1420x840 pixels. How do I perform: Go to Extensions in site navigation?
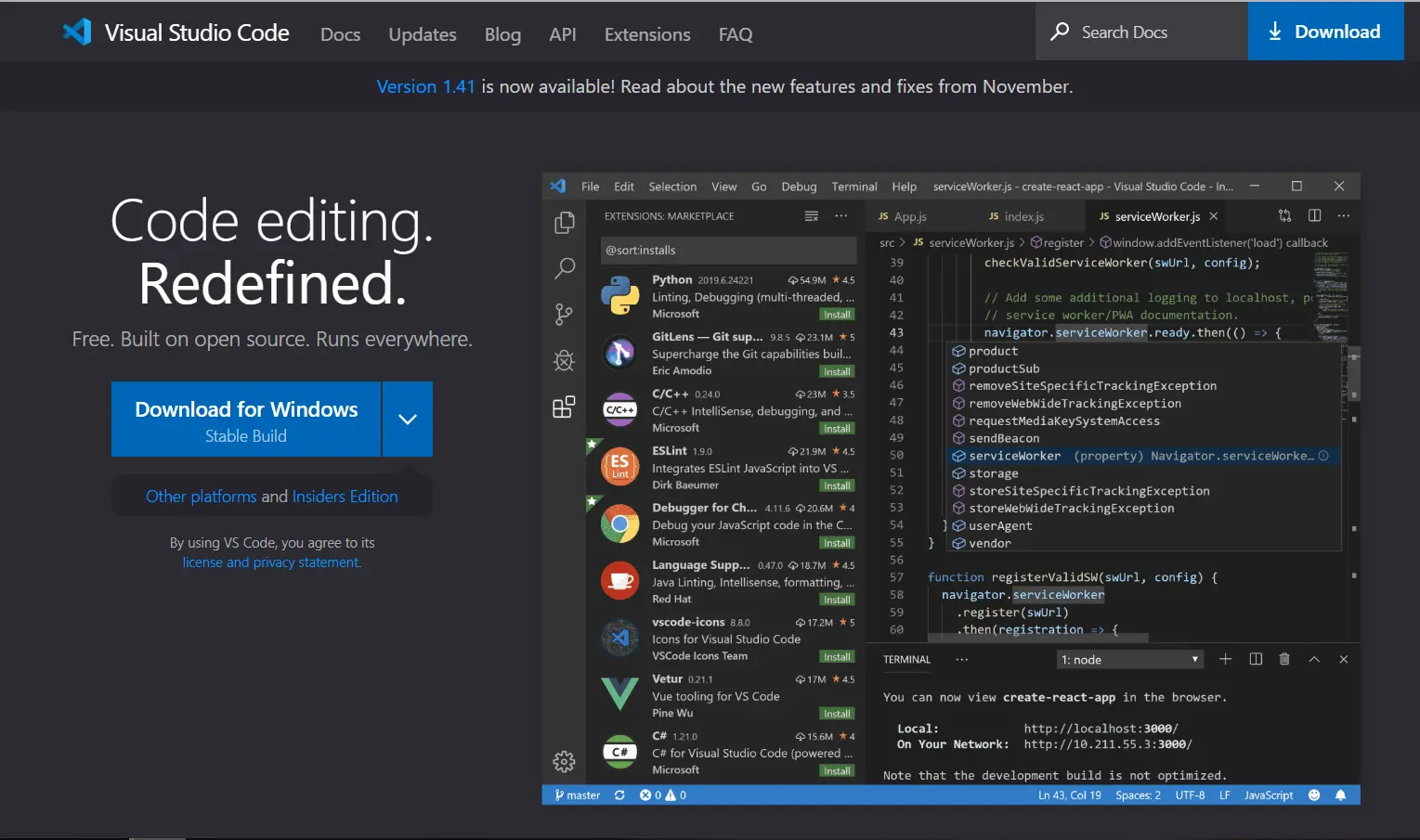[x=647, y=34]
